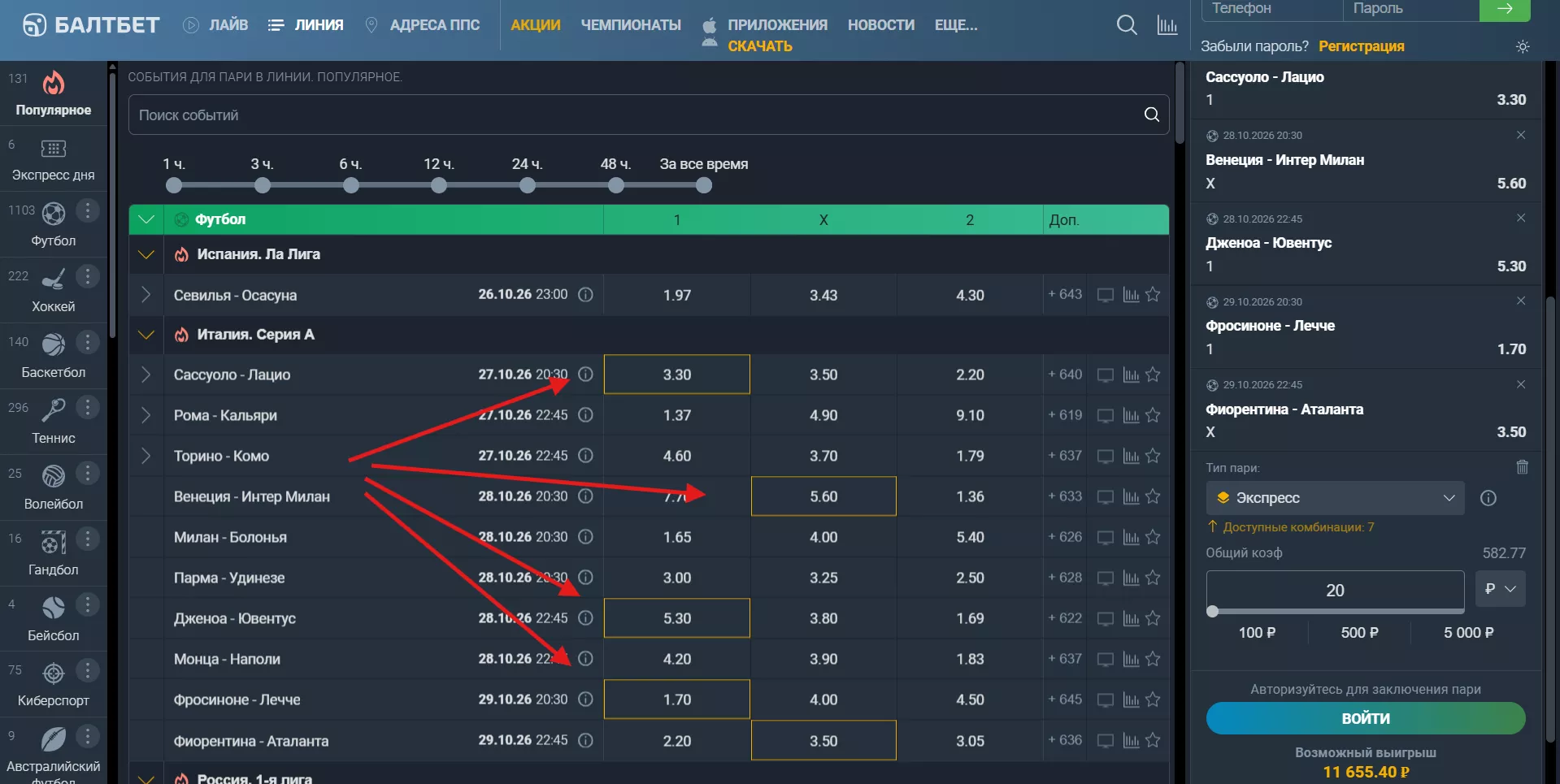
Task: Open ЛАЙВ tab in header
Action: (x=216, y=25)
